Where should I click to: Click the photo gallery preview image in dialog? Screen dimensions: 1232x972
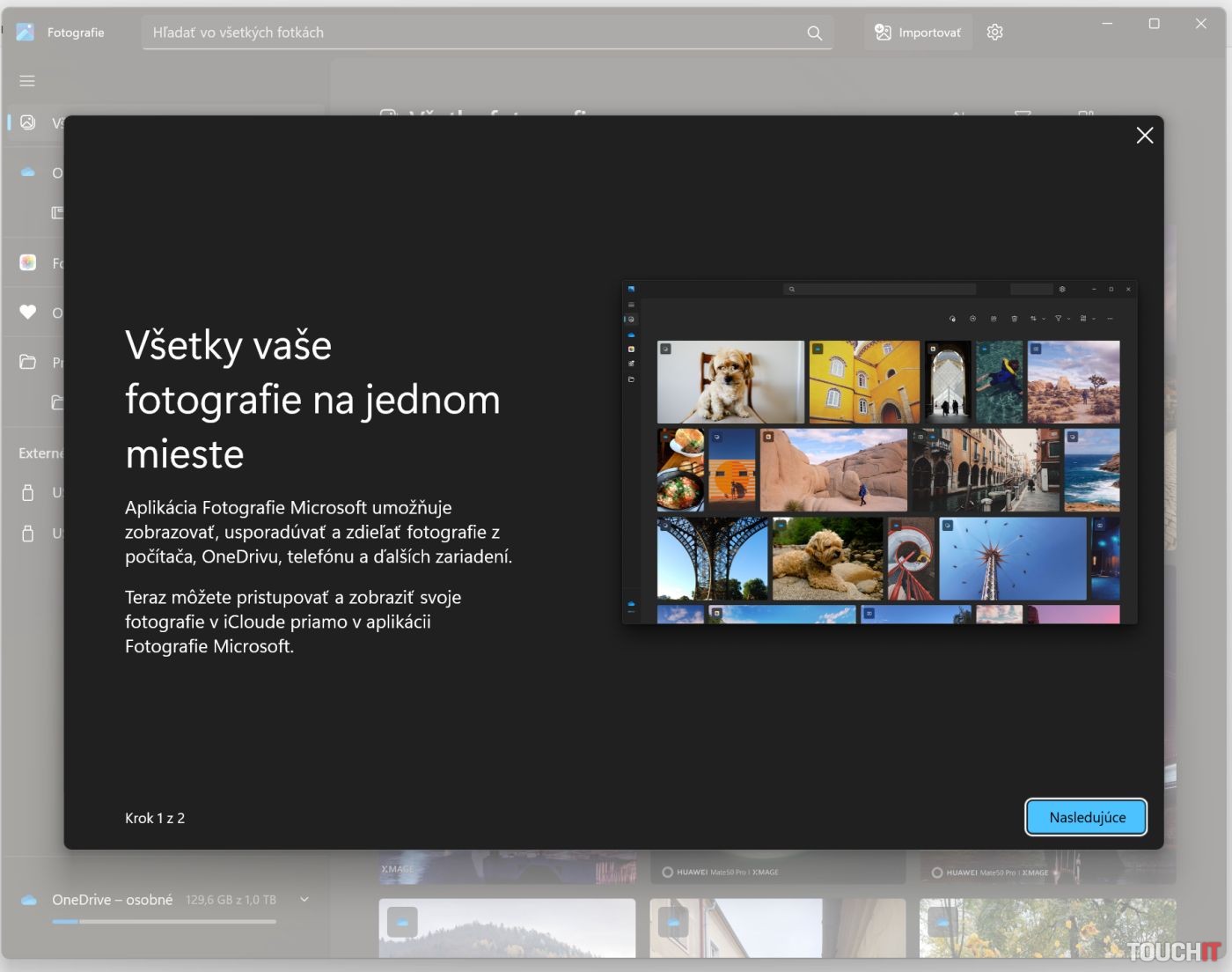[x=879, y=452]
